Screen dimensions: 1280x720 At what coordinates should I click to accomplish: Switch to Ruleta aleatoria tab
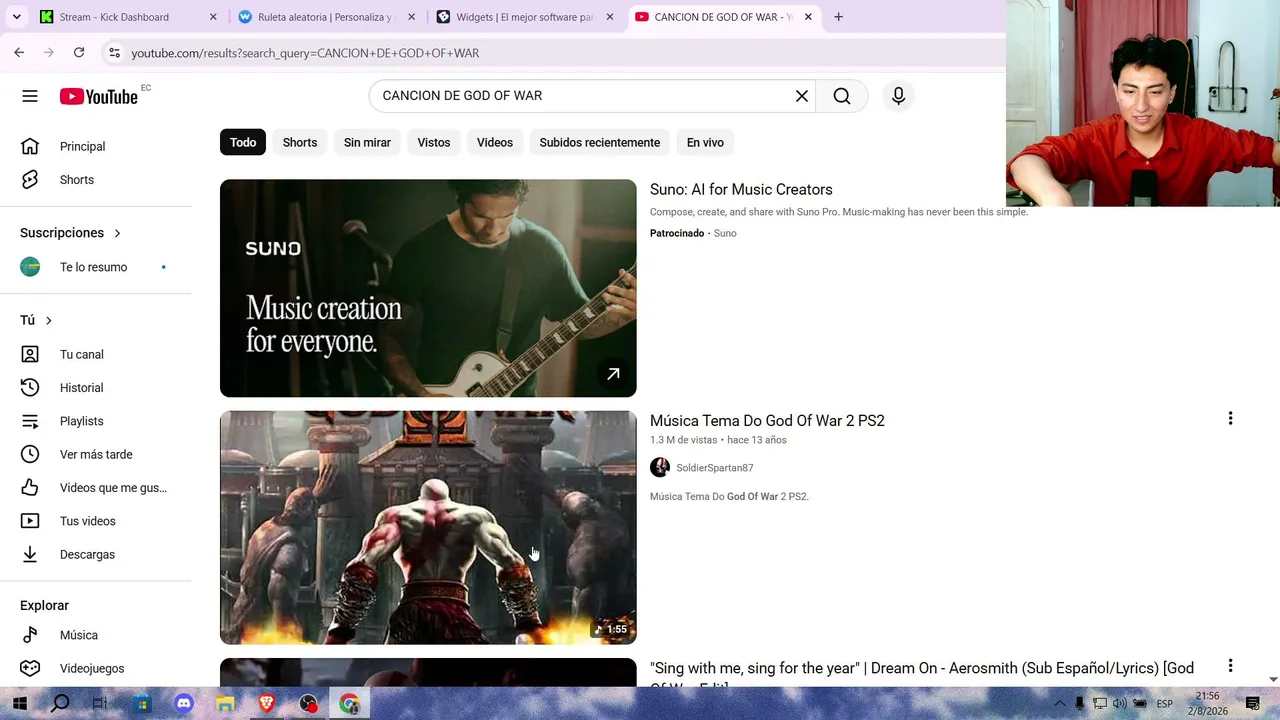[x=325, y=17]
